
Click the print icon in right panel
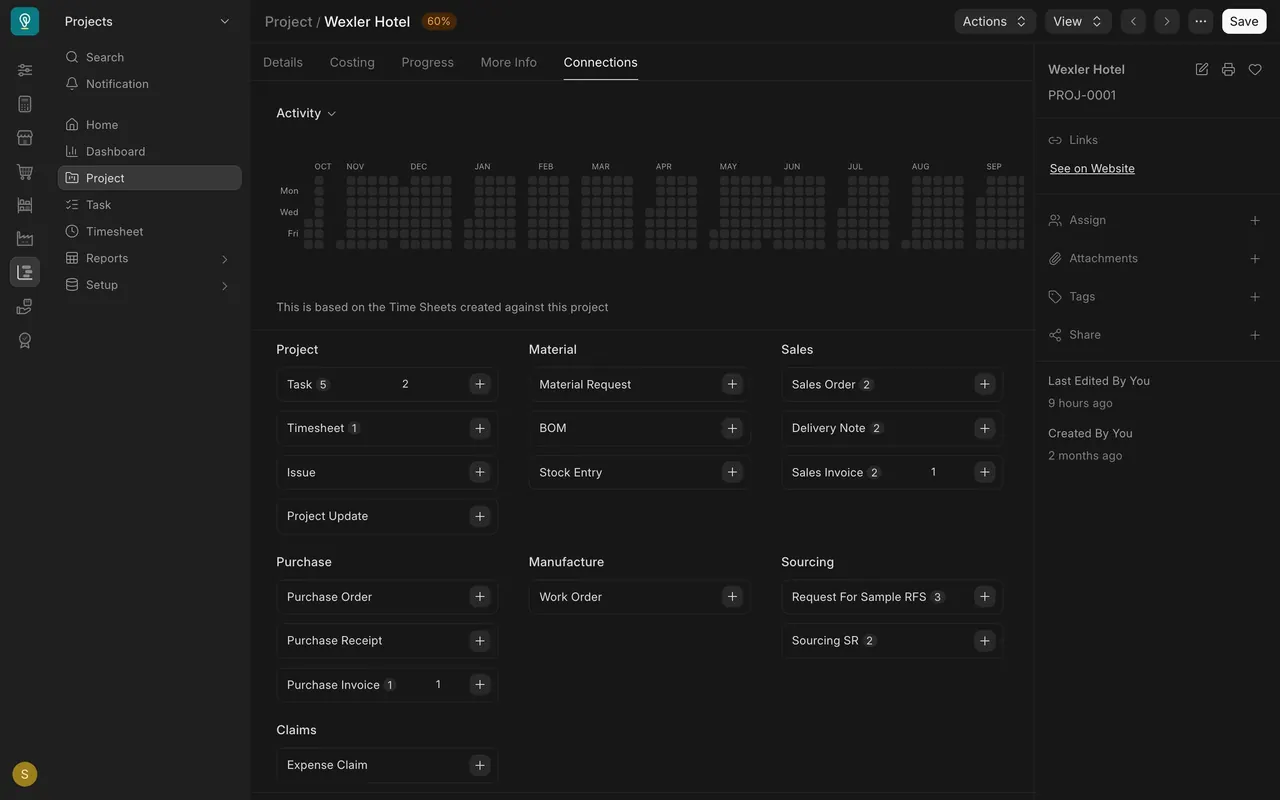1228,69
